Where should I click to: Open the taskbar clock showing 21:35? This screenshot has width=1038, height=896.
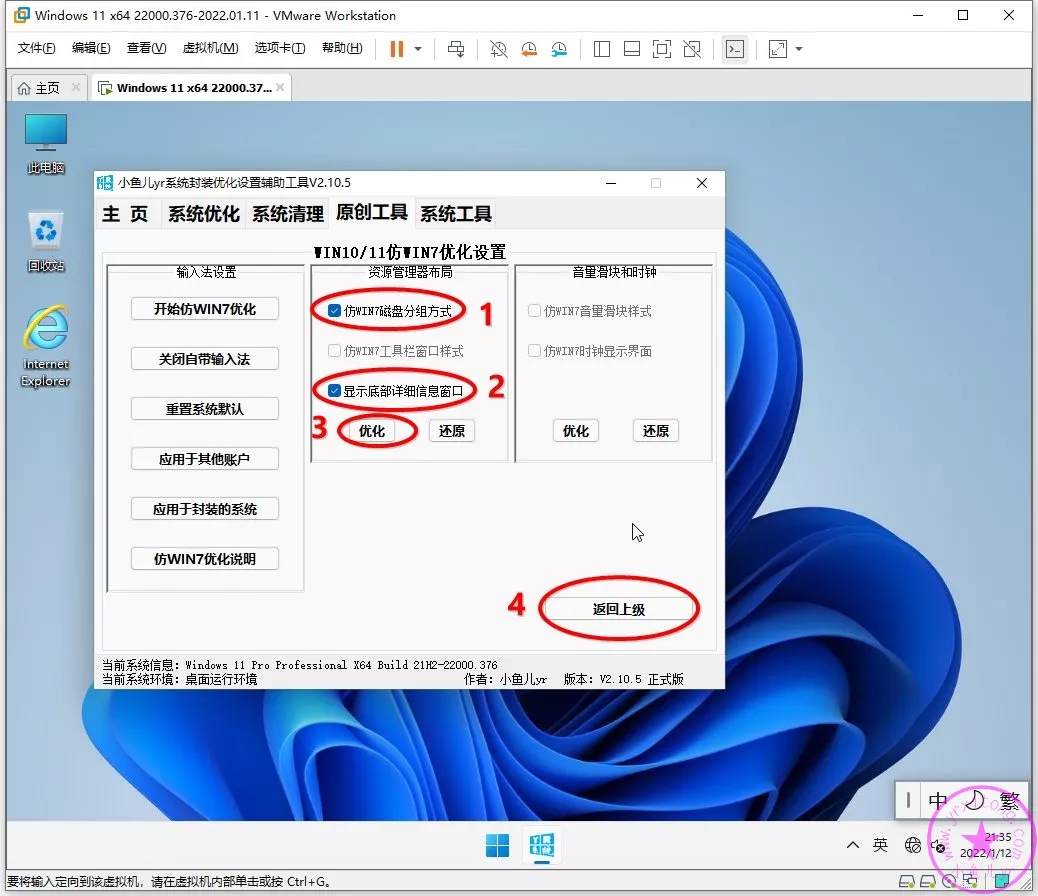coord(986,845)
